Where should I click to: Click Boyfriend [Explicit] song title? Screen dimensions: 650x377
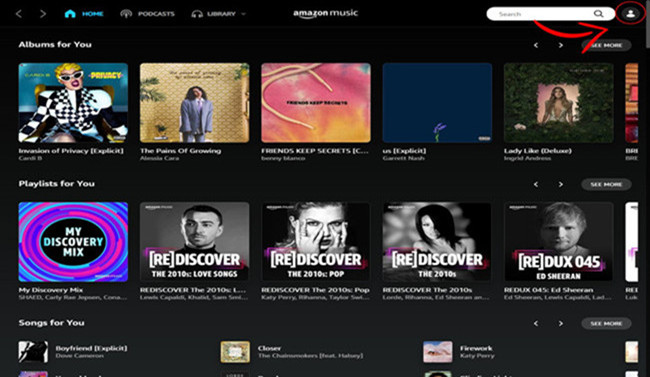coord(91,348)
